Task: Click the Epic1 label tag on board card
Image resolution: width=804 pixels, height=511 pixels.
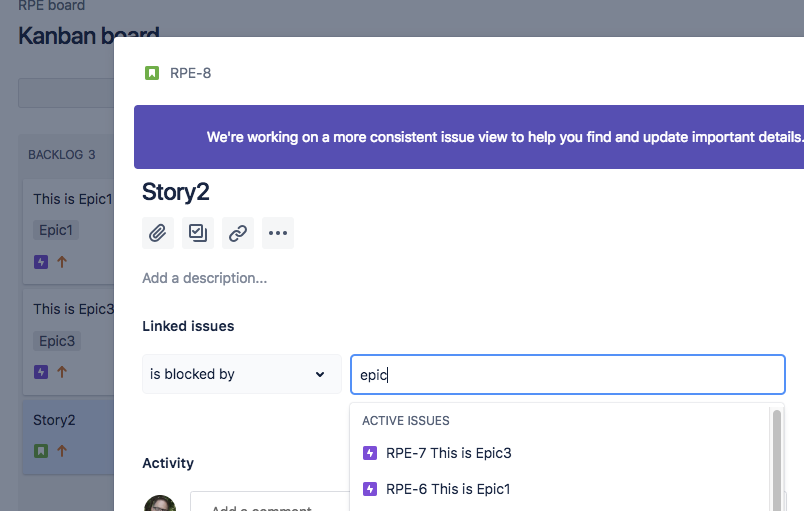Action: tap(56, 230)
